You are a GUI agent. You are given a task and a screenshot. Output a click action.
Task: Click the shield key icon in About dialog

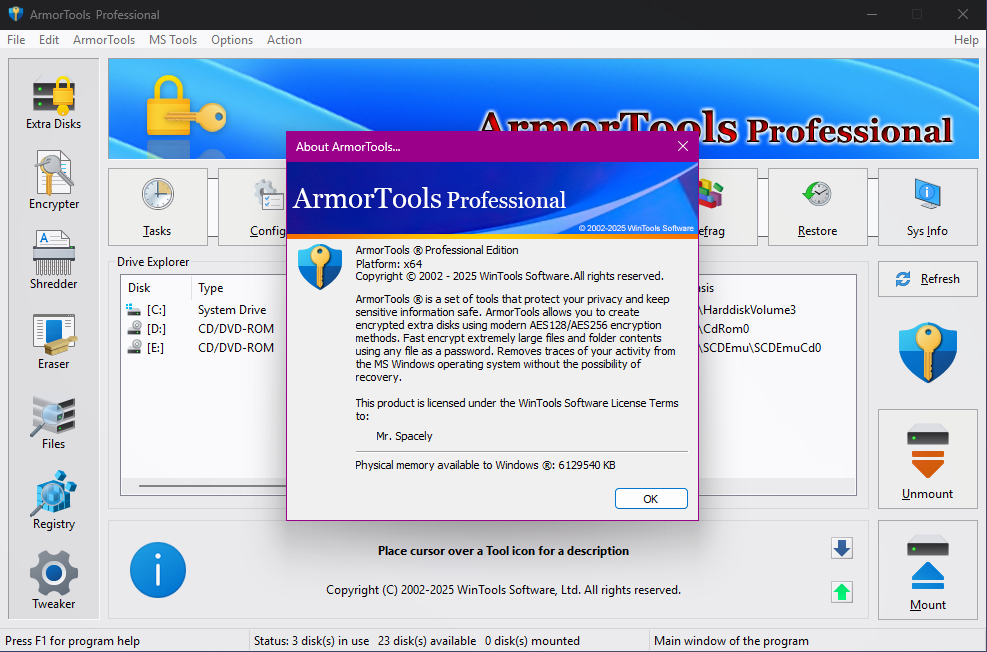click(x=320, y=267)
